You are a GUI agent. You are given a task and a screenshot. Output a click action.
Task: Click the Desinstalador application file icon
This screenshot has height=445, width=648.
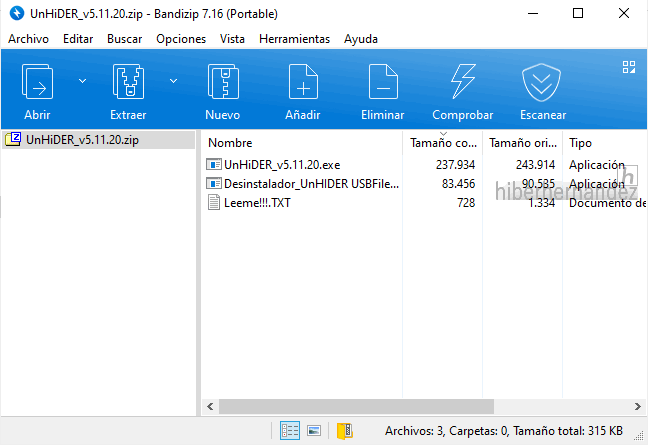(214, 183)
